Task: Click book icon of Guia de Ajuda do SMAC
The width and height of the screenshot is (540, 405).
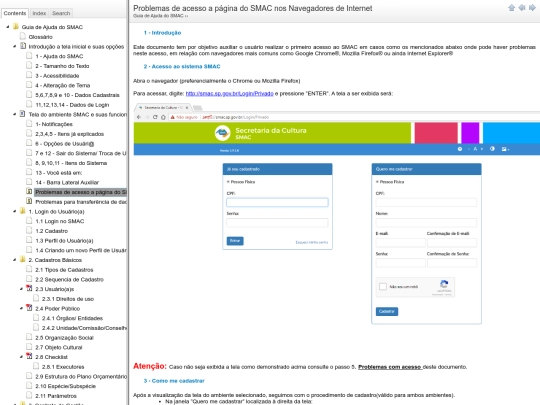Action: pyautogui.click(x=16, y=27)
